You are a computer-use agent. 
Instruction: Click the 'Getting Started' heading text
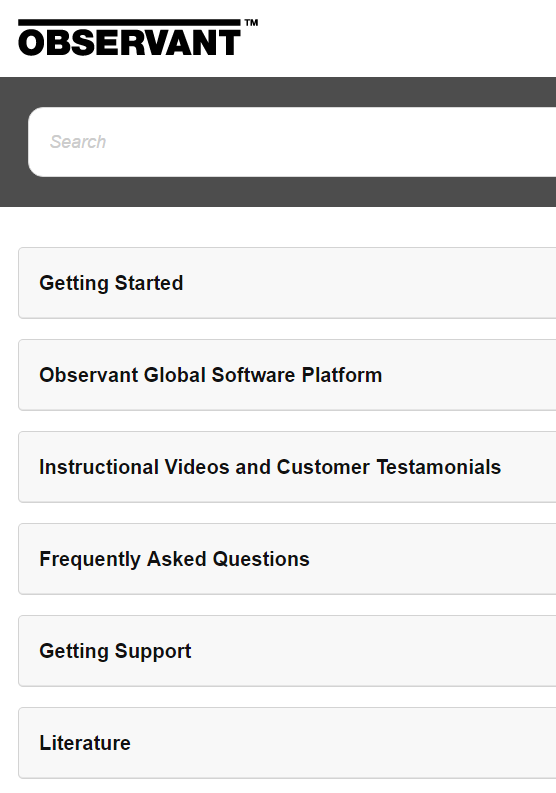tap(111, 283)
